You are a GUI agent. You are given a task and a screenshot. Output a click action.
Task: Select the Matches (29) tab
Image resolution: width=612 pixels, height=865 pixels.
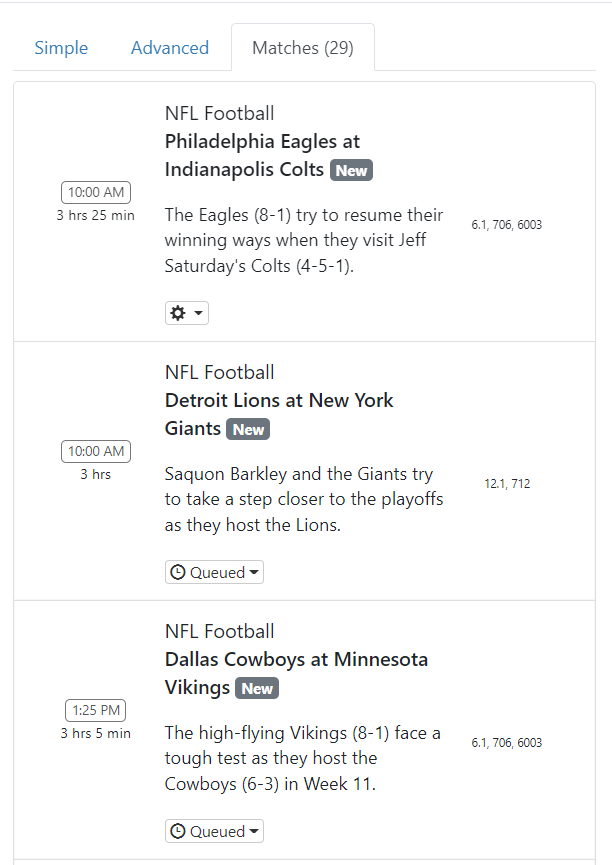click(x=302, y=48)
